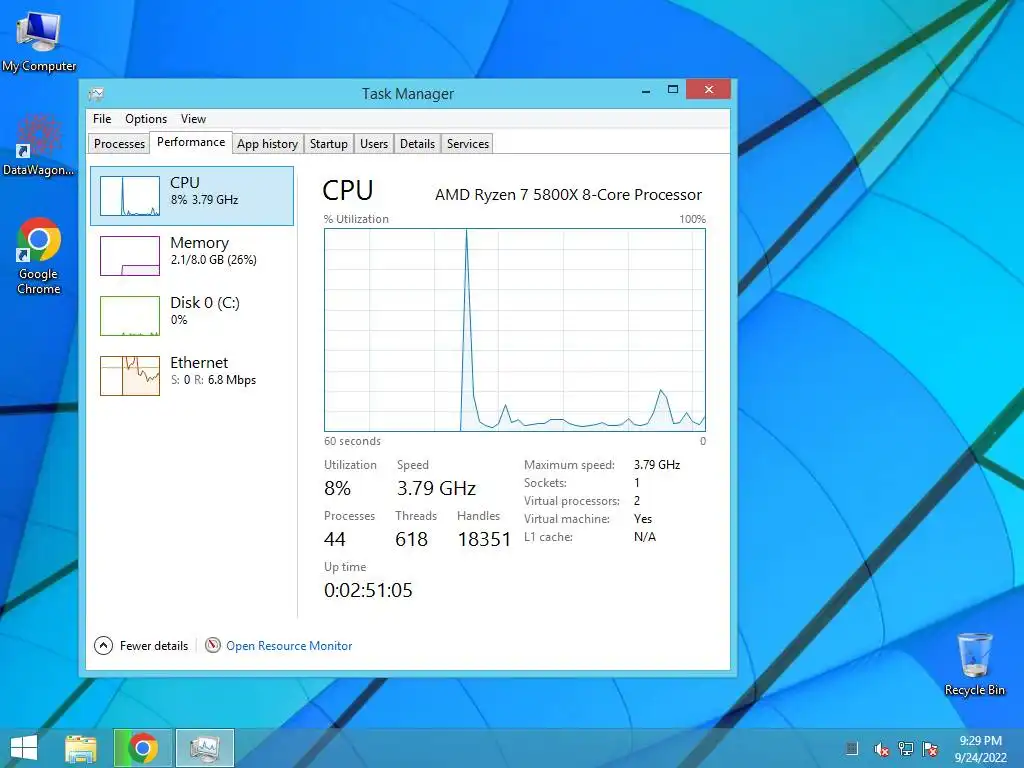The width and height of the screenshot is (1024, 768).
Task: Click the Threads value 618
Action: coord(411,539)
